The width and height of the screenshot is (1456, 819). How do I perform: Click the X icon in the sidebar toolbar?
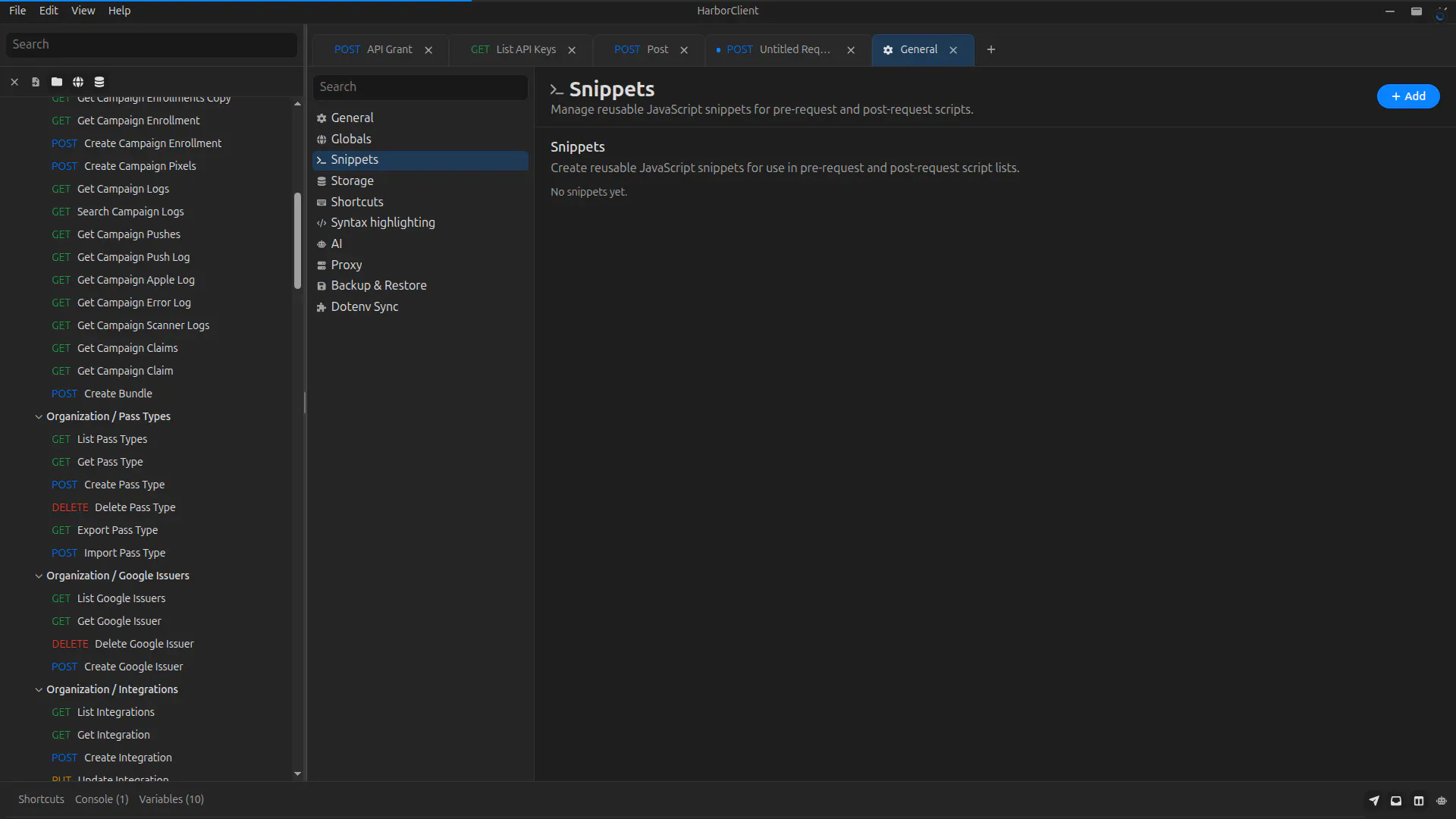coord(14,82)
